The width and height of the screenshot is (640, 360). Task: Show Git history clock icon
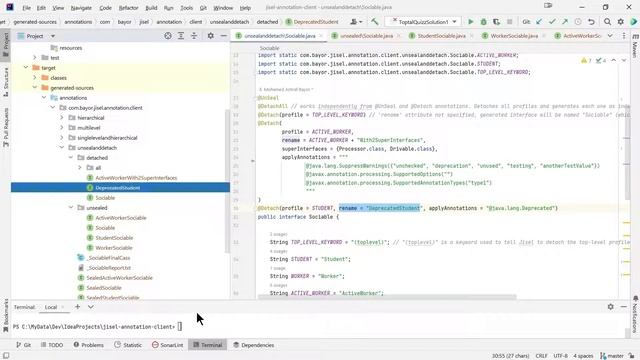coord(578,22)
